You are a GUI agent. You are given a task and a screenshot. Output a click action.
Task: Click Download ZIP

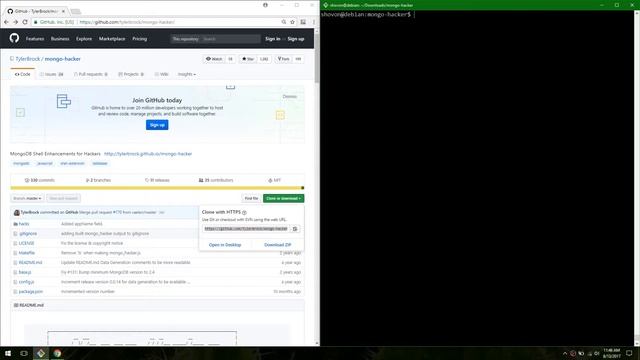click(x=278, y=245)
